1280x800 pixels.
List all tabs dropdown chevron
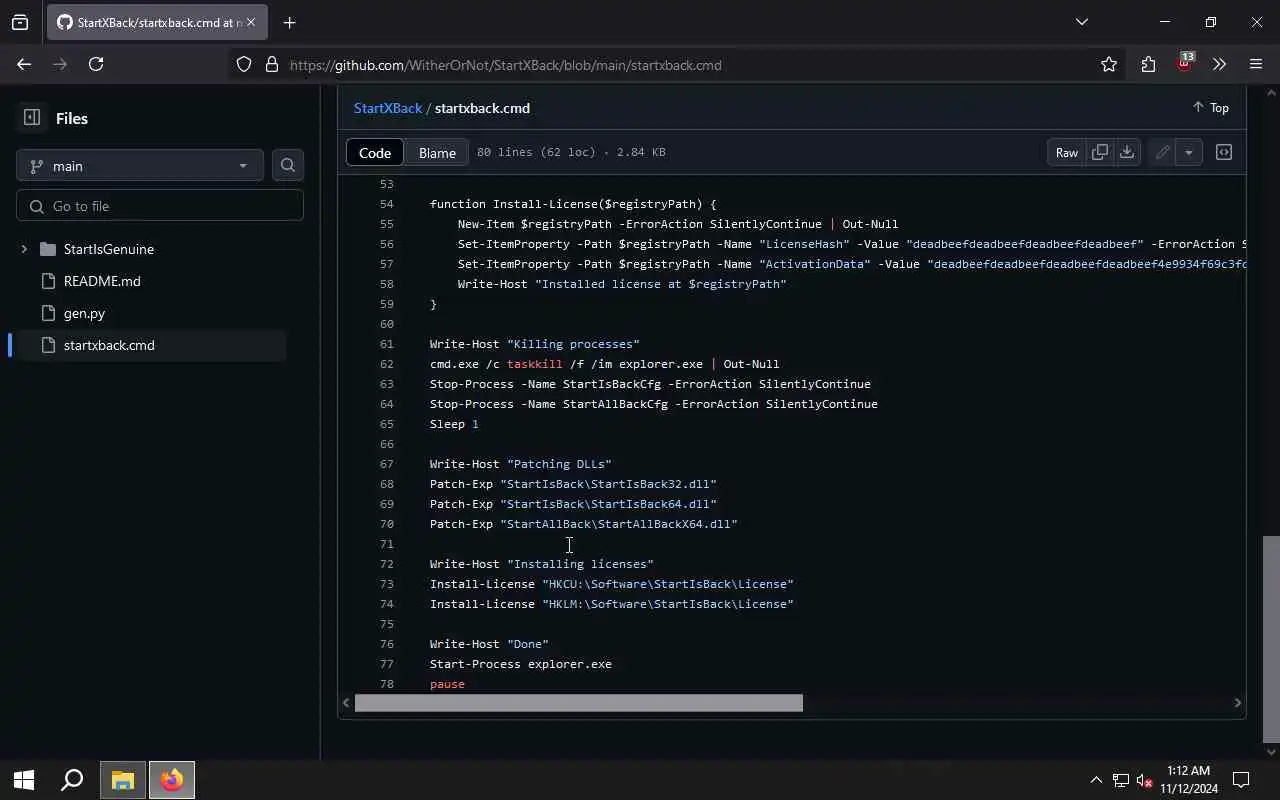click(1081, 22)
